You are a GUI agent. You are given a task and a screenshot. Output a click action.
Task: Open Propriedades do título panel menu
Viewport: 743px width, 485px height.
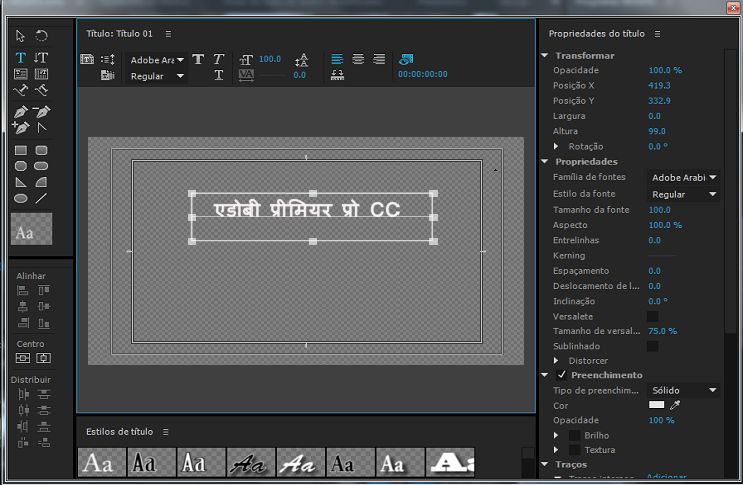(657, 34)
